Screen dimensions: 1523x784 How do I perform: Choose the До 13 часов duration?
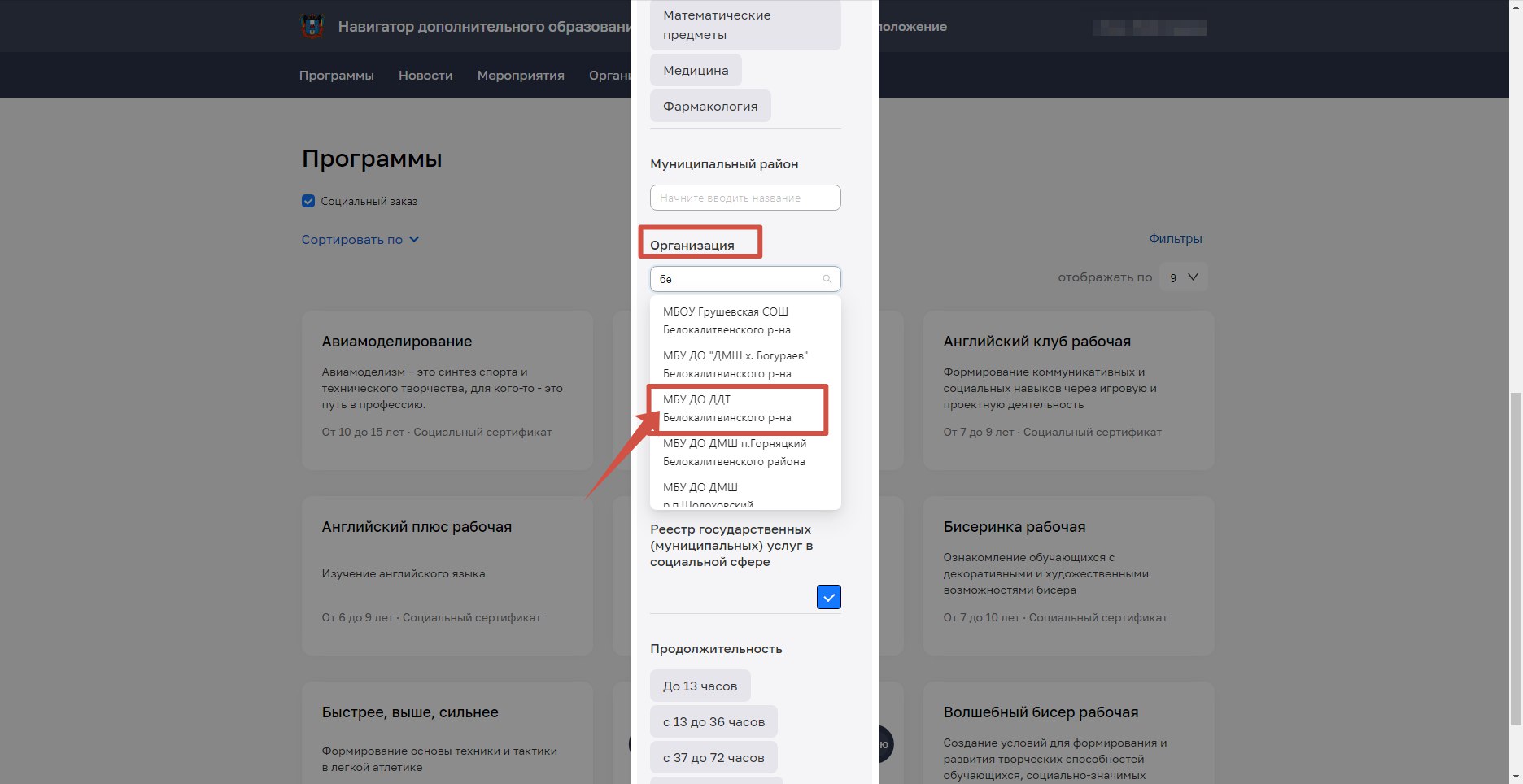[700, 686]
